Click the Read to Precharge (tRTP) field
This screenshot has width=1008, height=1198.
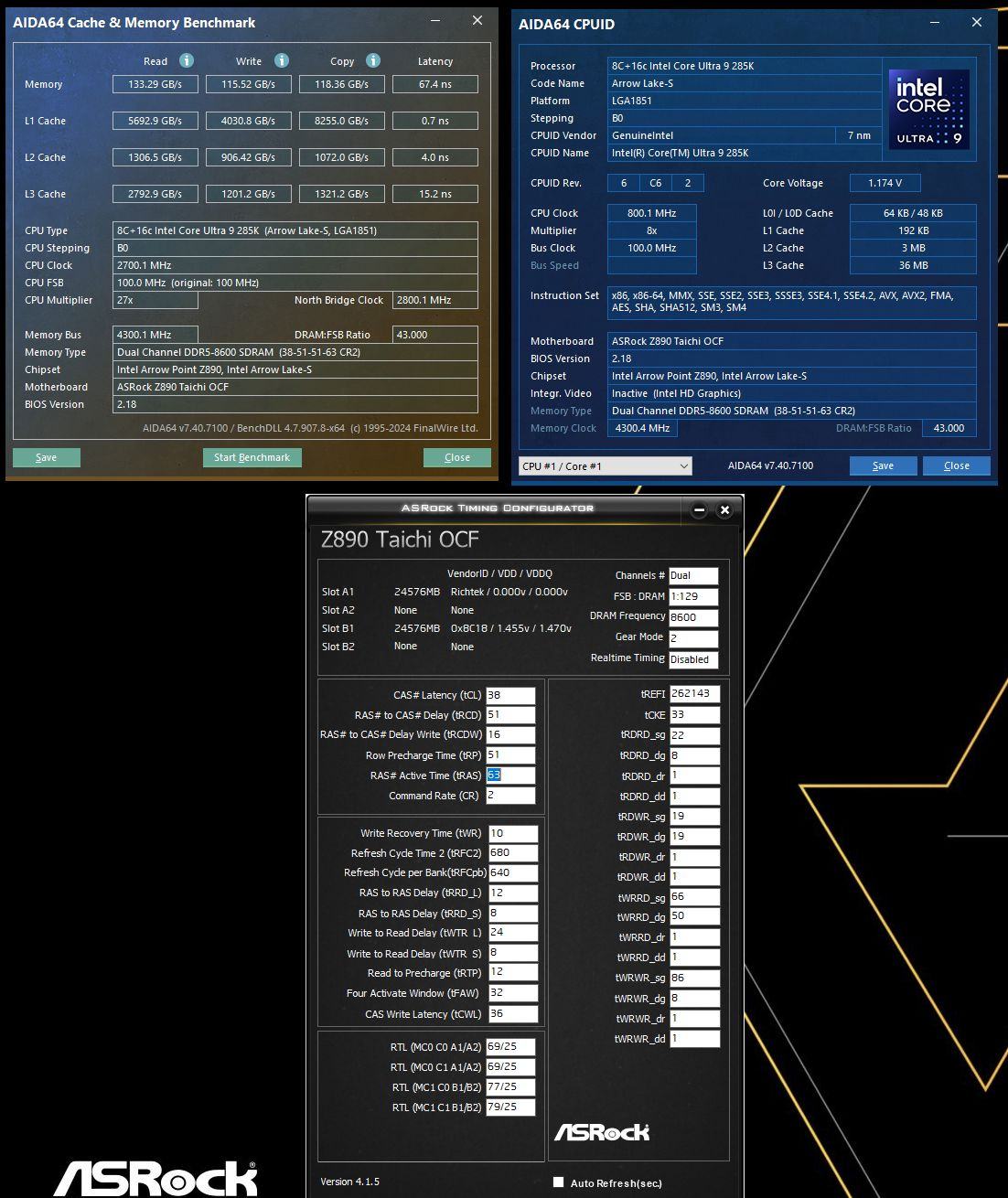click(x=513, y=973)
